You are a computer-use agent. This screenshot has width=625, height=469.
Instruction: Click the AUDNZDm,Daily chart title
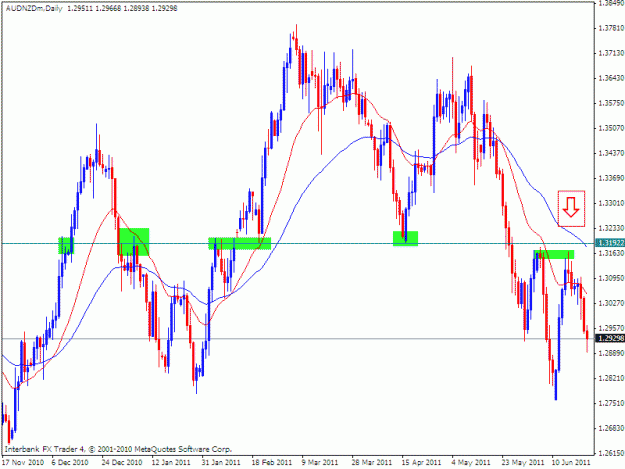pos(34,8)
